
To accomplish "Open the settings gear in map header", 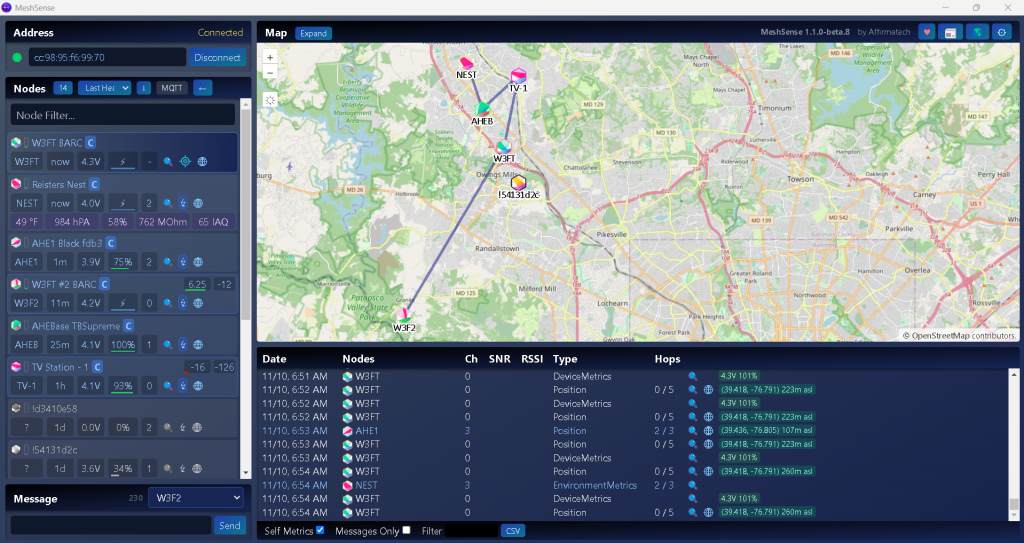I will pyautogui.click(x=1003, y=33).
